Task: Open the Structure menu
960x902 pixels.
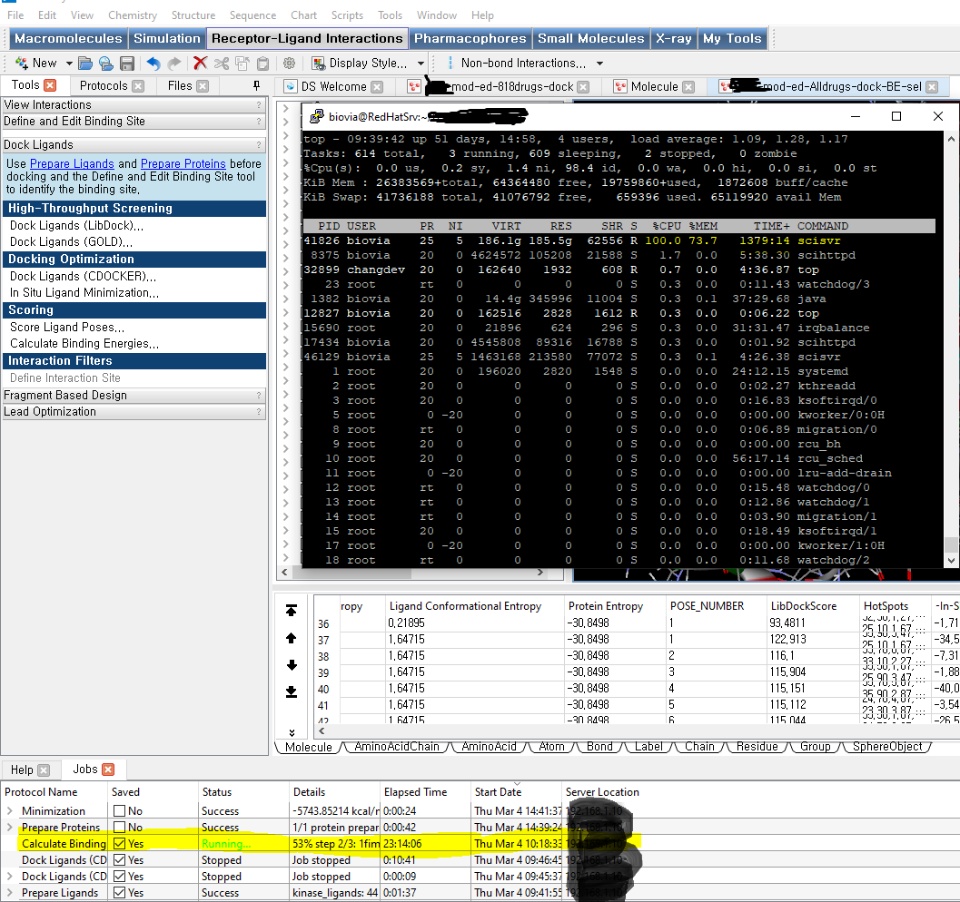Action: pos(193,15)
